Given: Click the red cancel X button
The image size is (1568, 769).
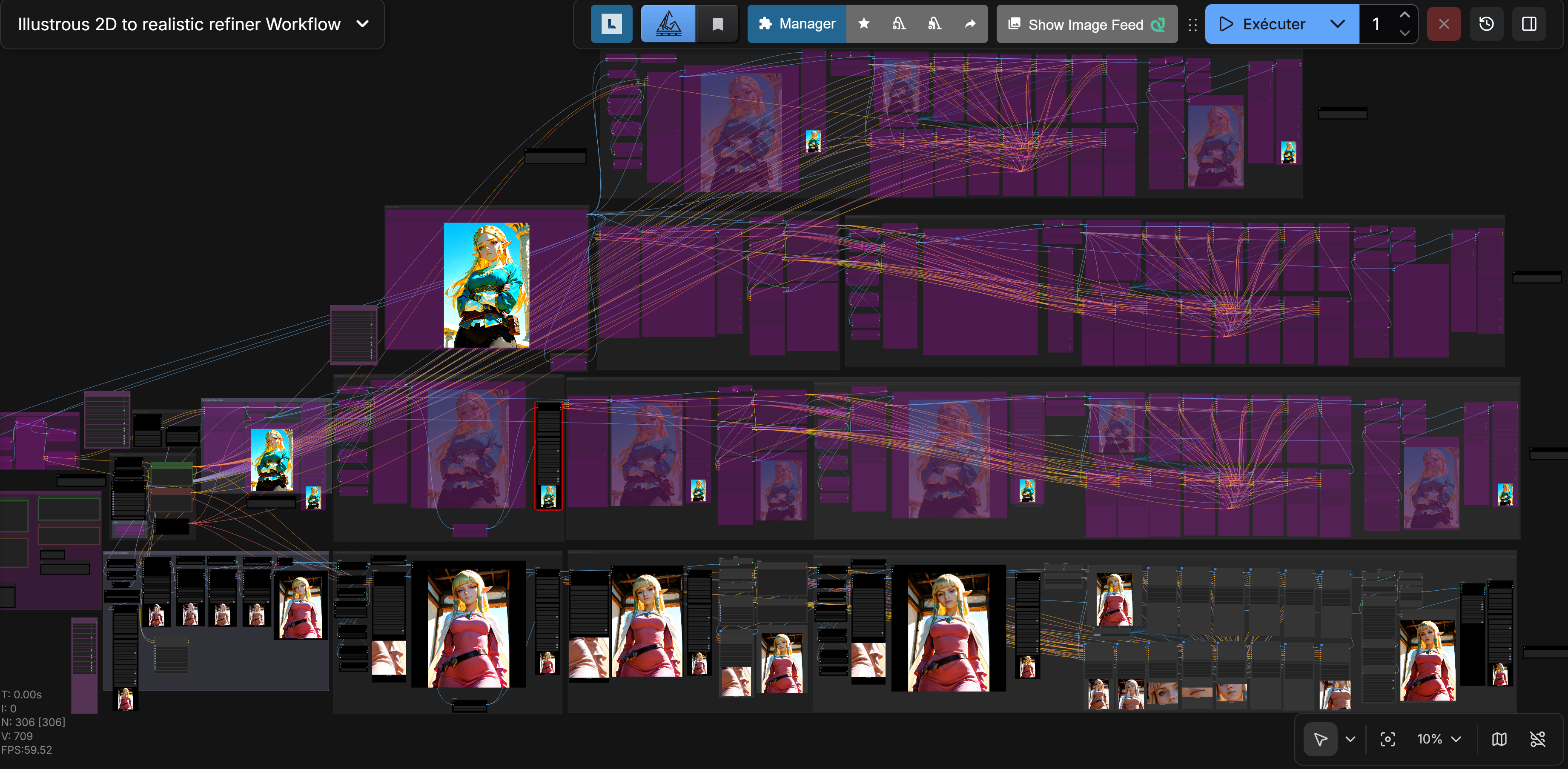Looking at the screenshot, I should click(1443, 24).
